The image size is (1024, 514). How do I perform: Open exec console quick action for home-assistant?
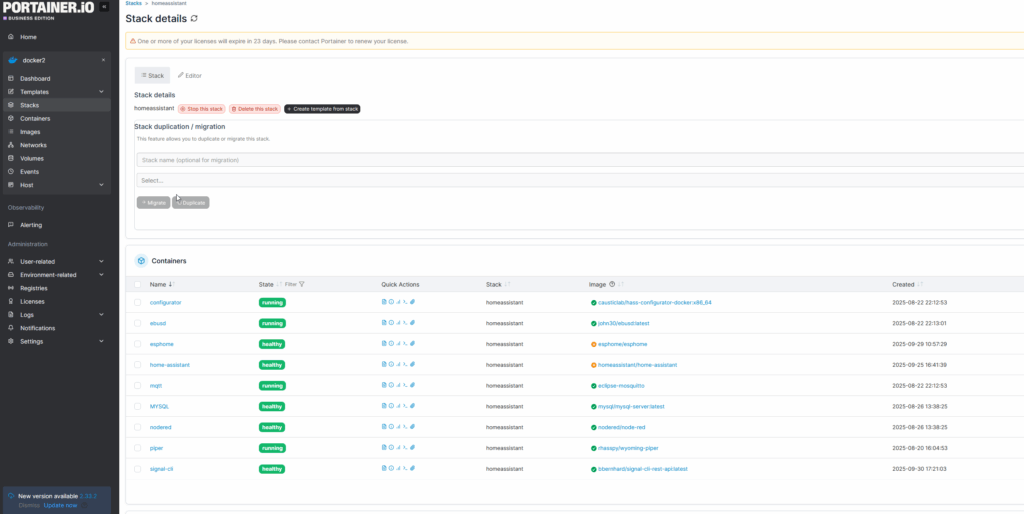[x=405, y=365]
